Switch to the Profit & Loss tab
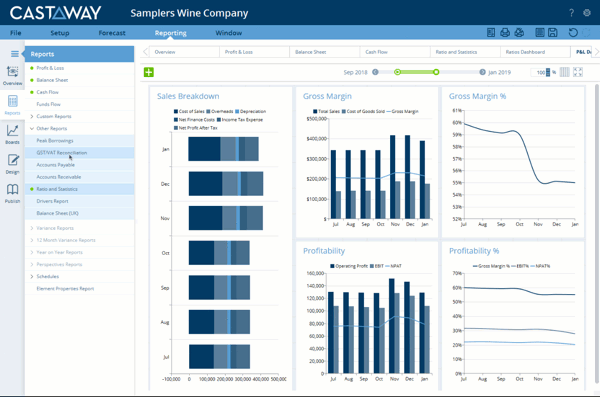 (x=254, y=52)
